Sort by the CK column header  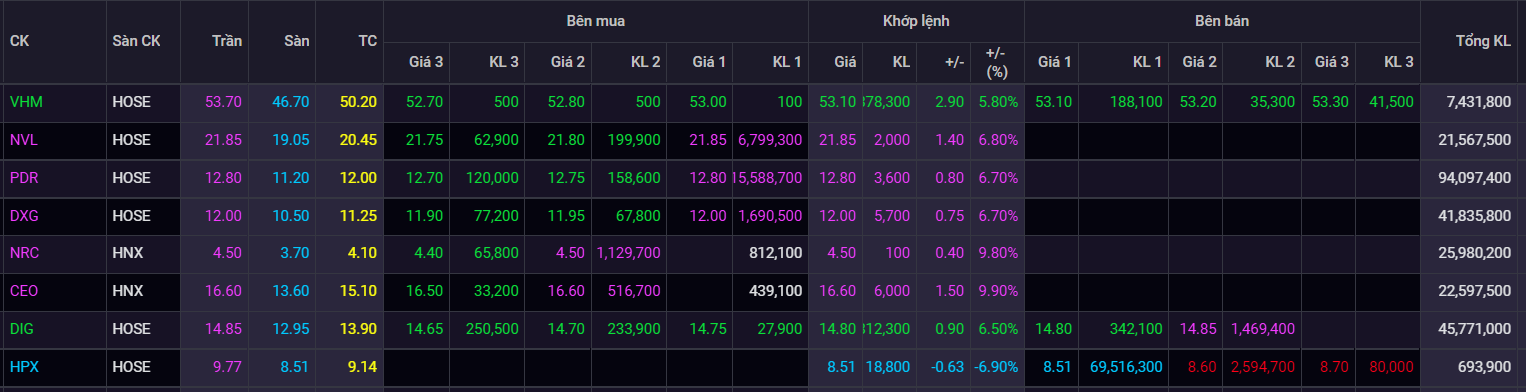(x=19, y=41)
